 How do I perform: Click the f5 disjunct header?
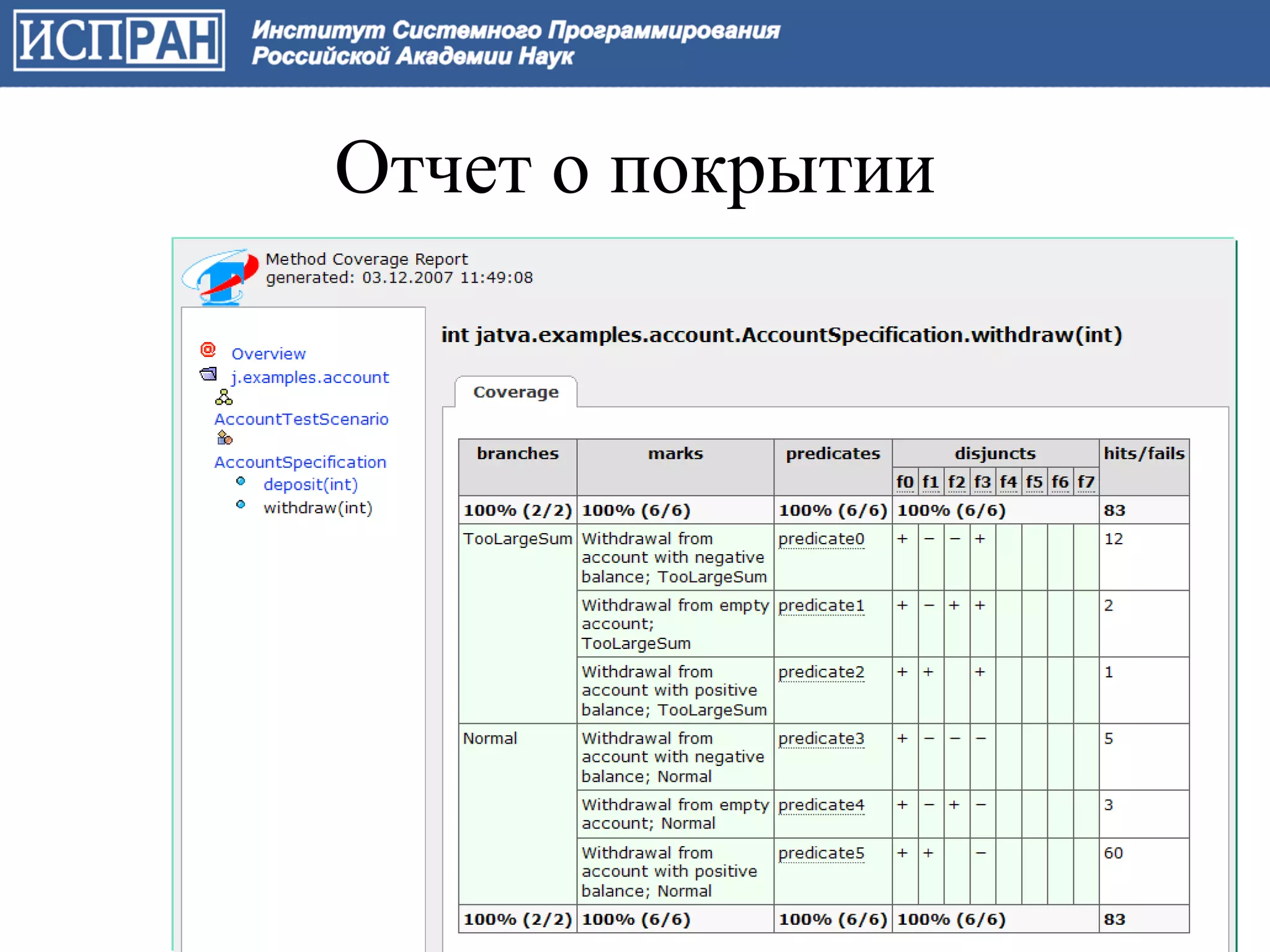(x=1034, y=482)
